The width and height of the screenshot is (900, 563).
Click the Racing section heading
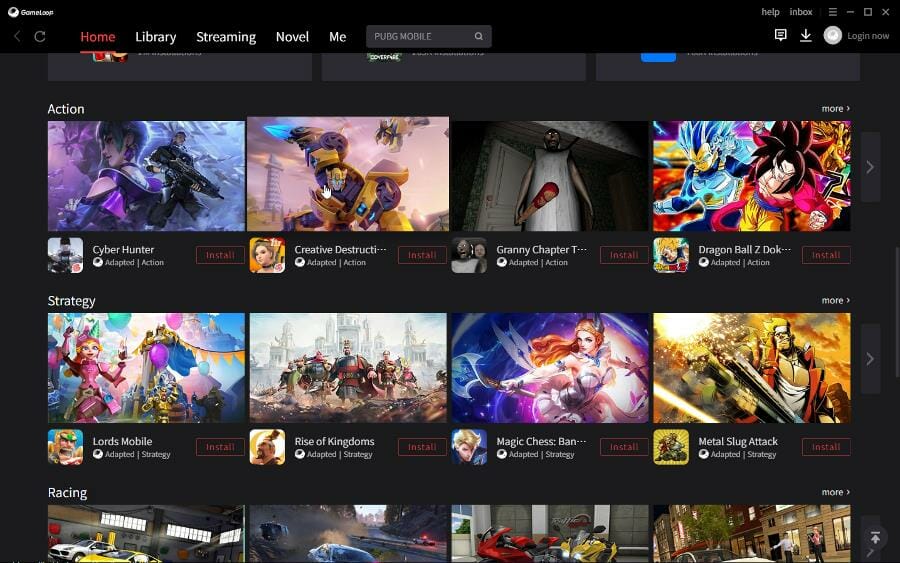coord(67,492)
